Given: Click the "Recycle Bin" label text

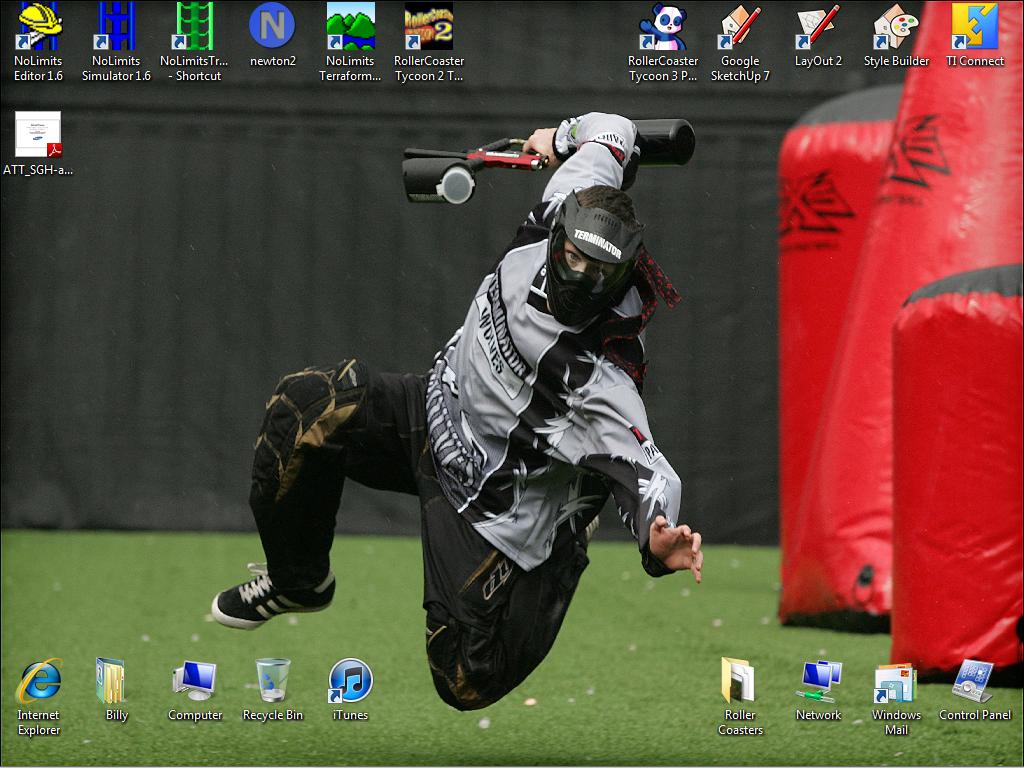Looking at the screenshot, I should coord(272,715).
